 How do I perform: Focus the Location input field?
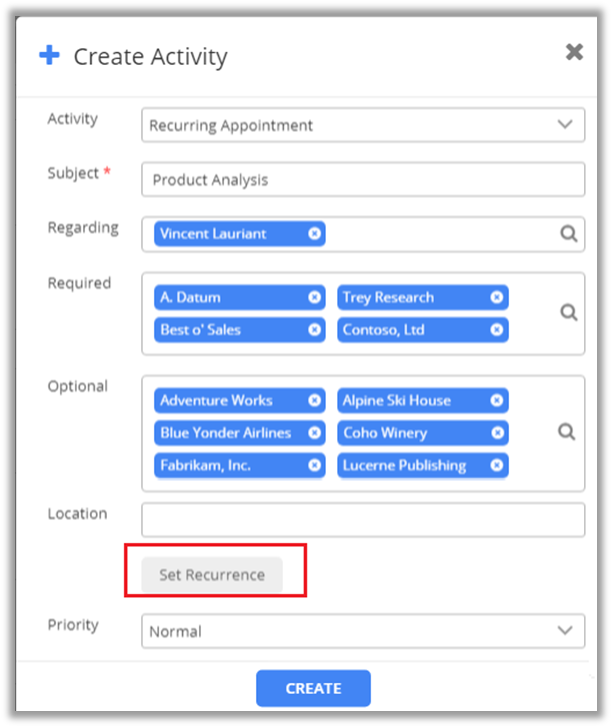(362, 520)
